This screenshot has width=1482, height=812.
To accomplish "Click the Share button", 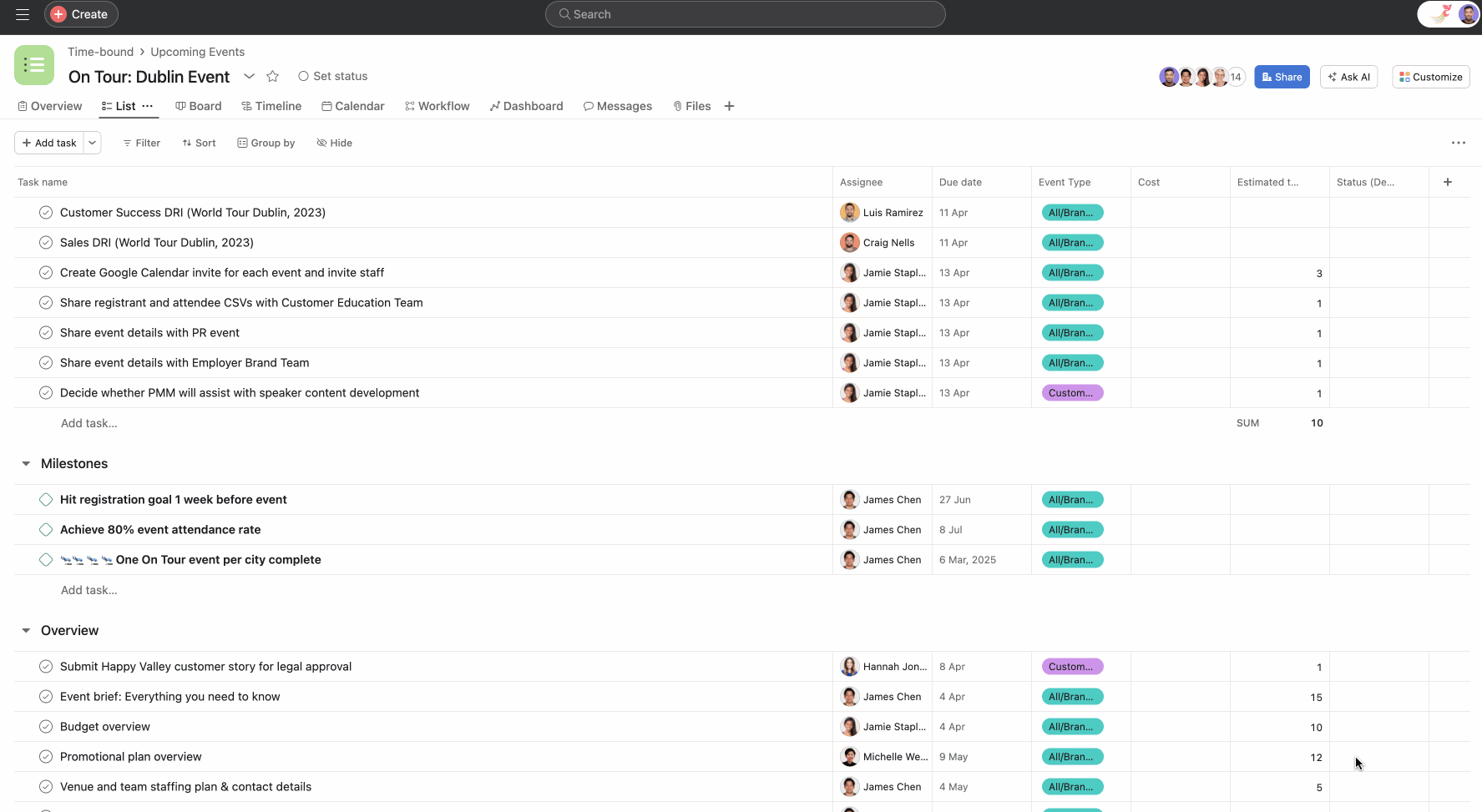I will [1282, 76].
